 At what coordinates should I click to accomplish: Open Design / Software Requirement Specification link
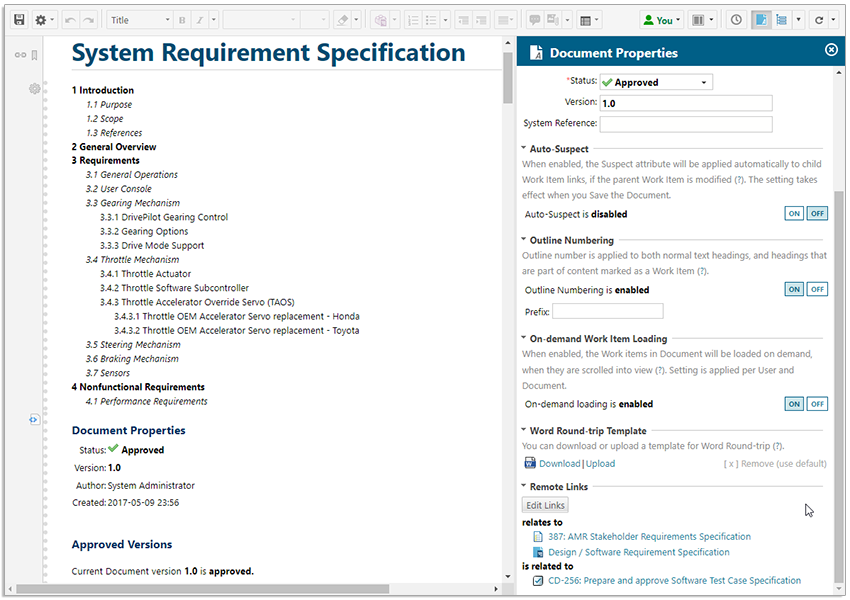tap(639, 552)
